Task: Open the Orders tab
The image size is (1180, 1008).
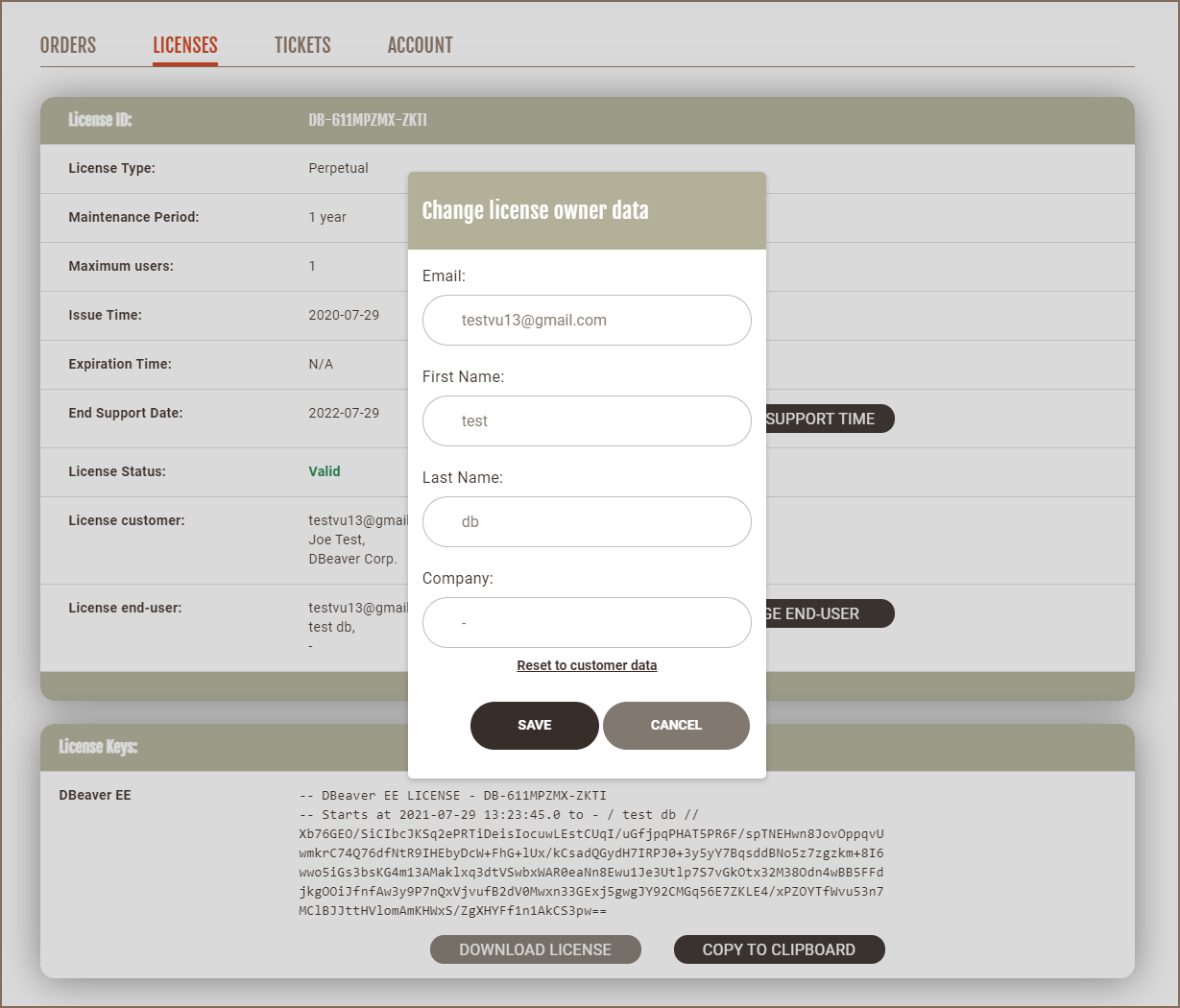Action: click(x=68, y=45)
